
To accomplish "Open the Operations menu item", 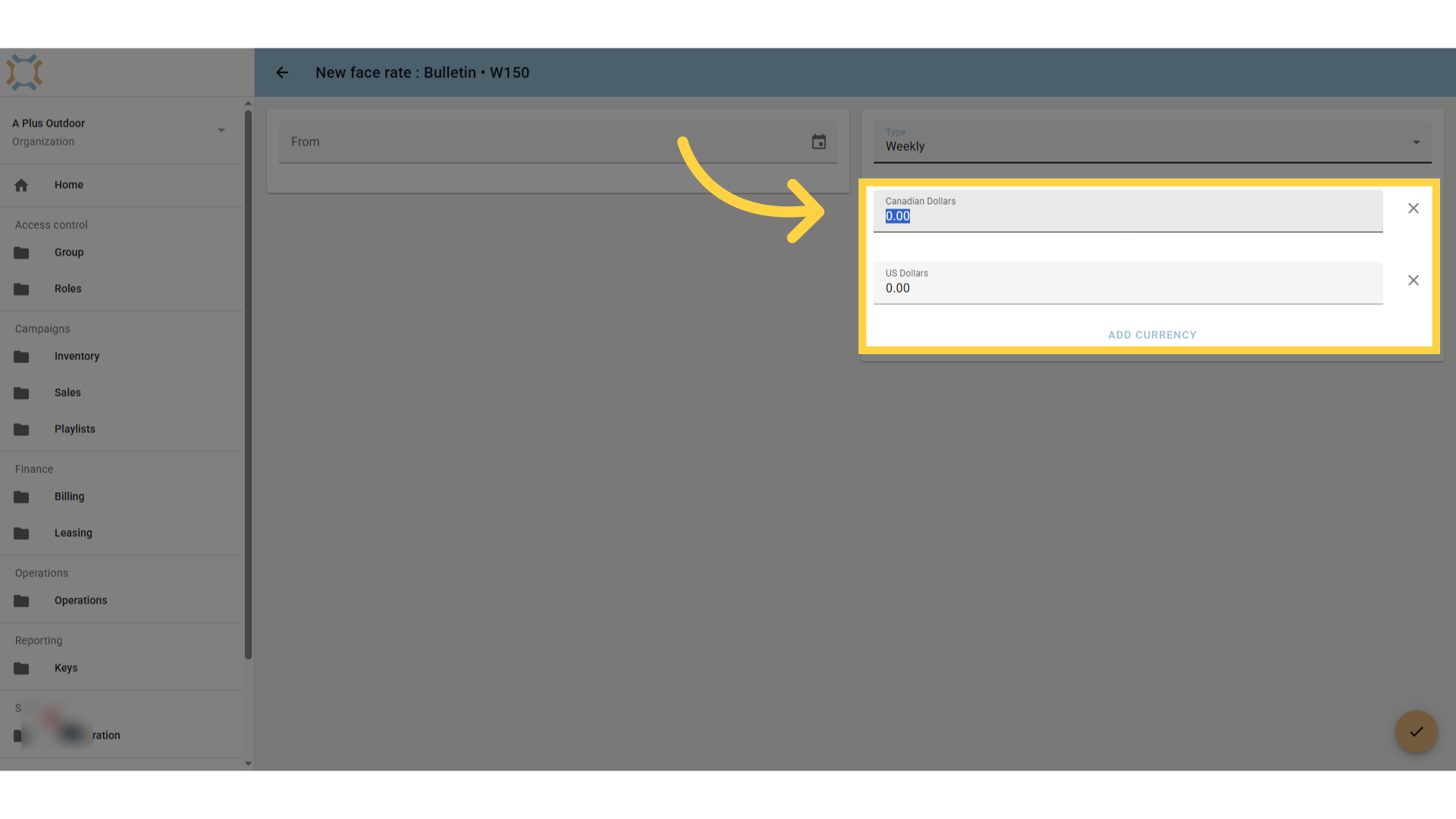I will (x=121, y=601).
